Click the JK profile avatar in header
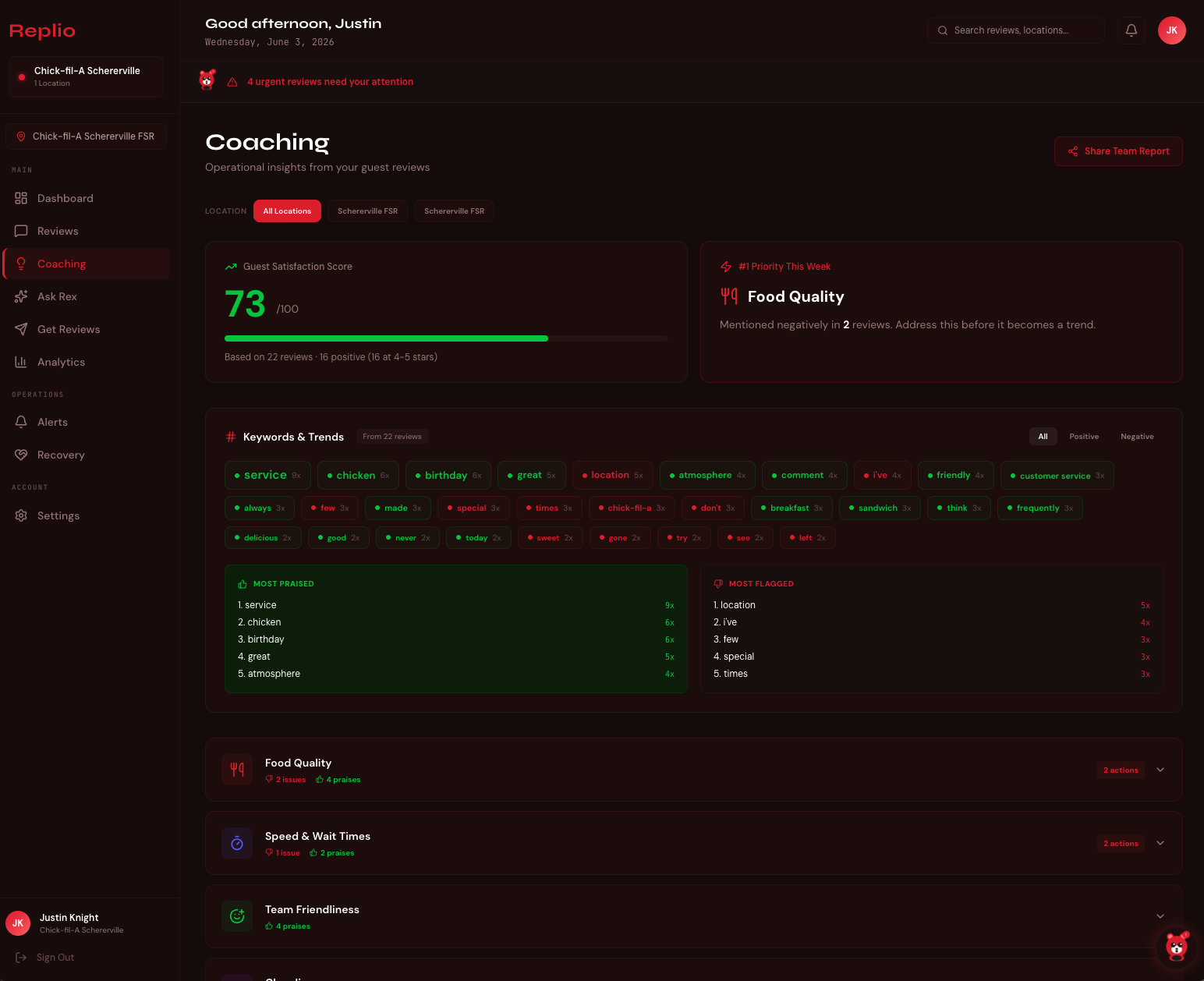 [x=1172, y=30]
